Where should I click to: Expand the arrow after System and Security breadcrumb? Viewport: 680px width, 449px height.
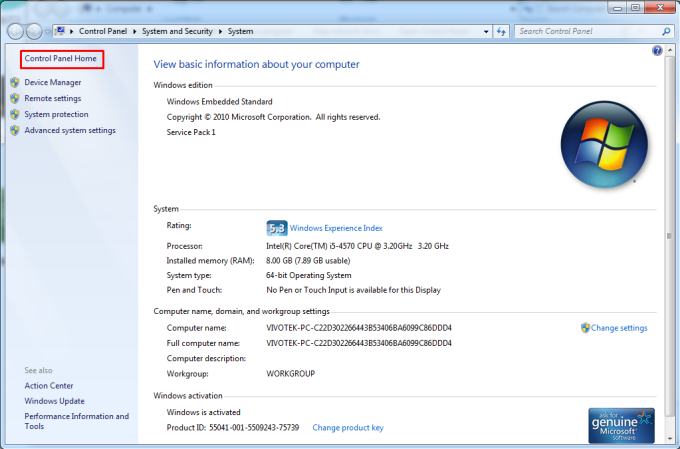(x=221, y=31)
